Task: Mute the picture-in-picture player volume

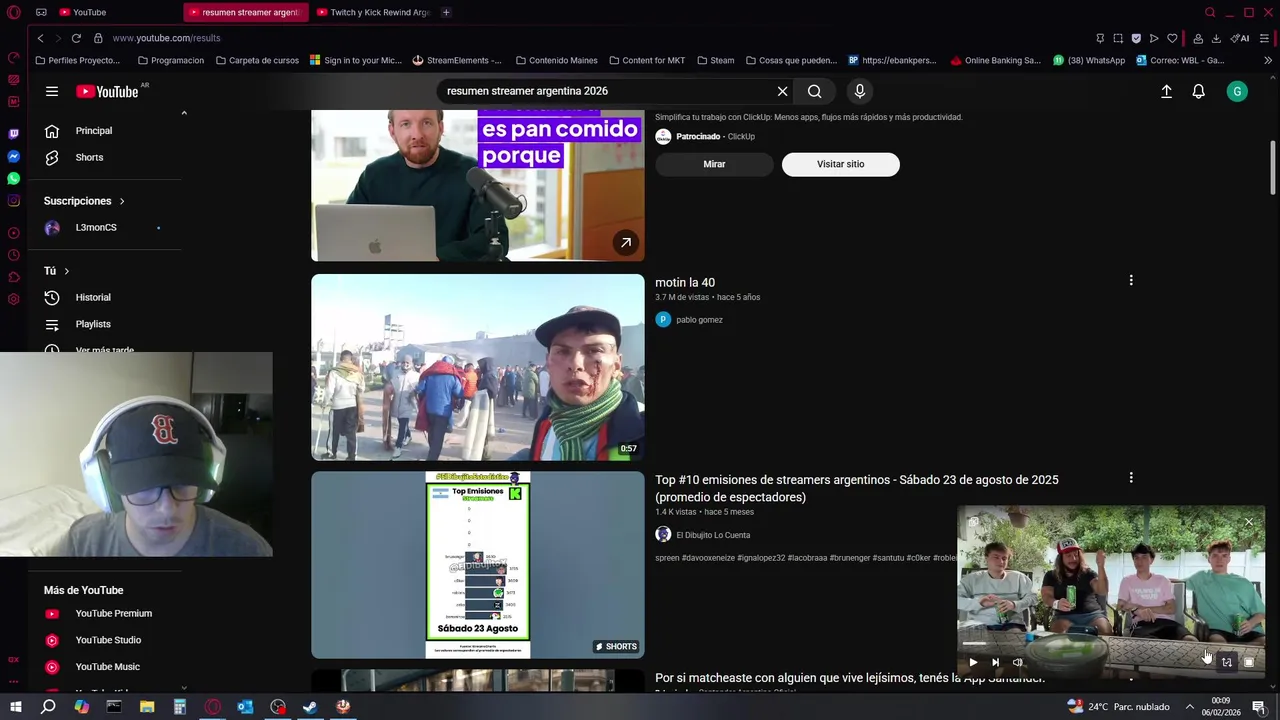Action: pyautogui.click(x=1018, y=662)
